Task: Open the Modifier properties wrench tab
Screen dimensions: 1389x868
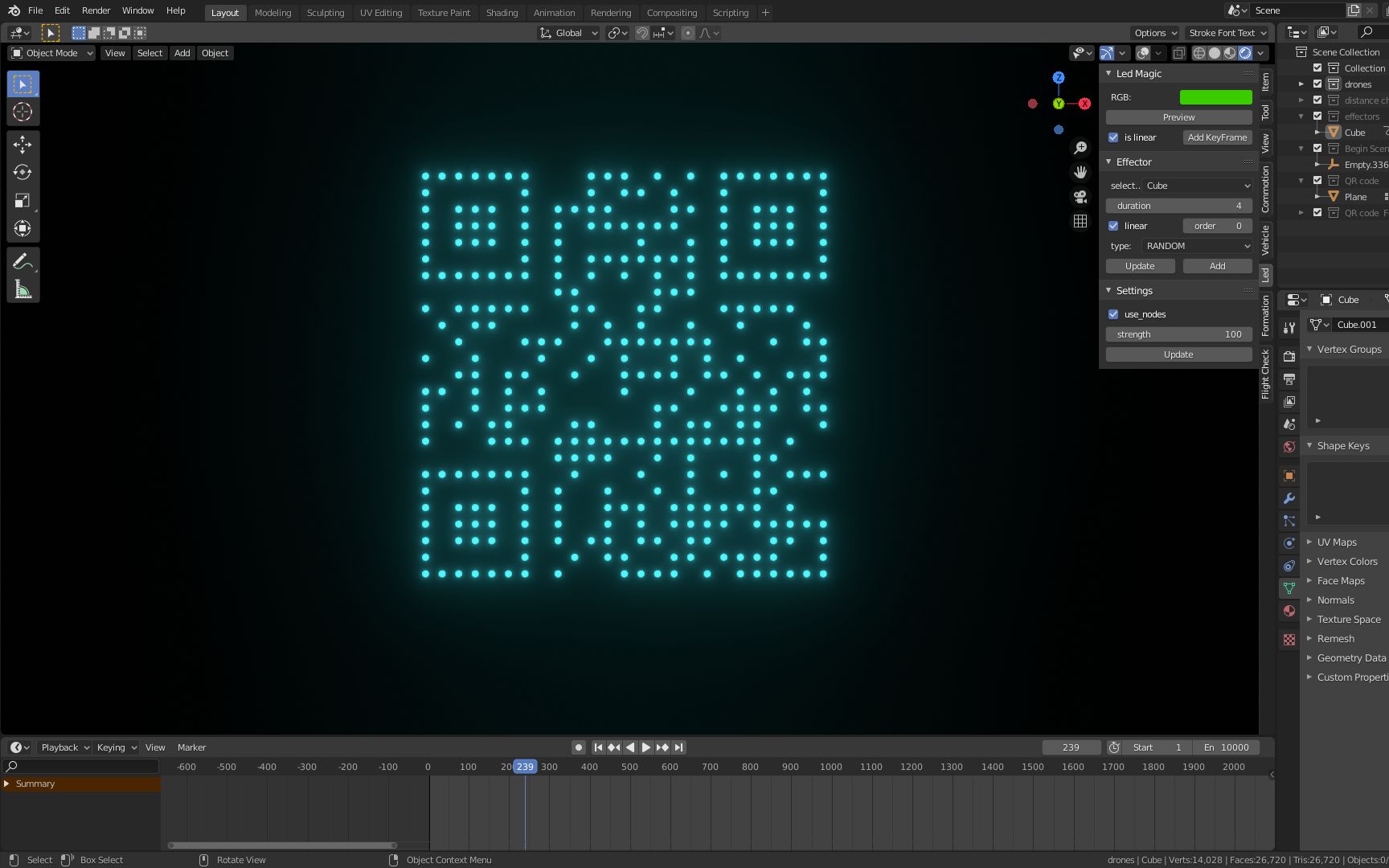Action: coord(1289,498)
